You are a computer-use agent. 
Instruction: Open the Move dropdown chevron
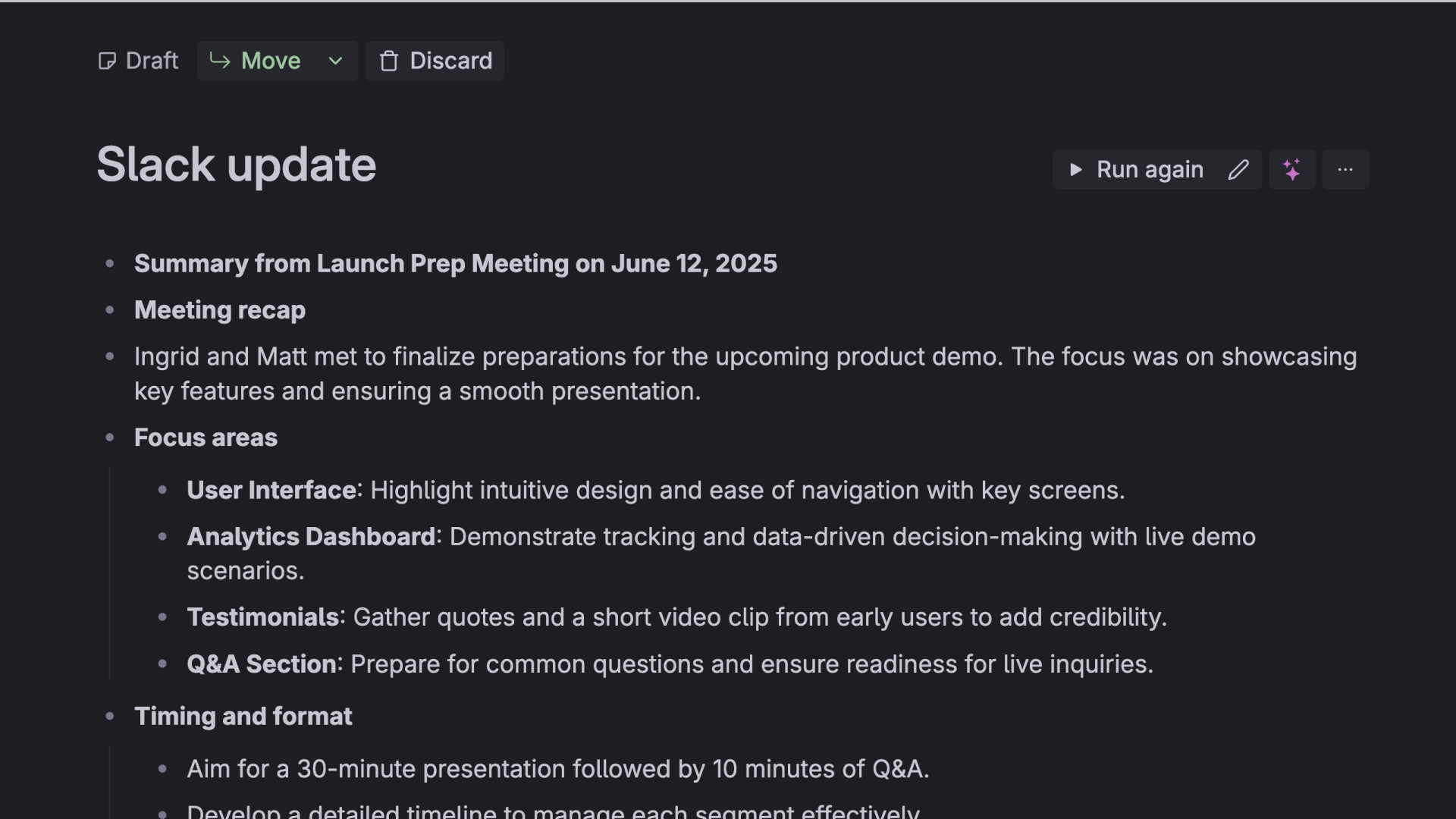(x=335, y=61)
